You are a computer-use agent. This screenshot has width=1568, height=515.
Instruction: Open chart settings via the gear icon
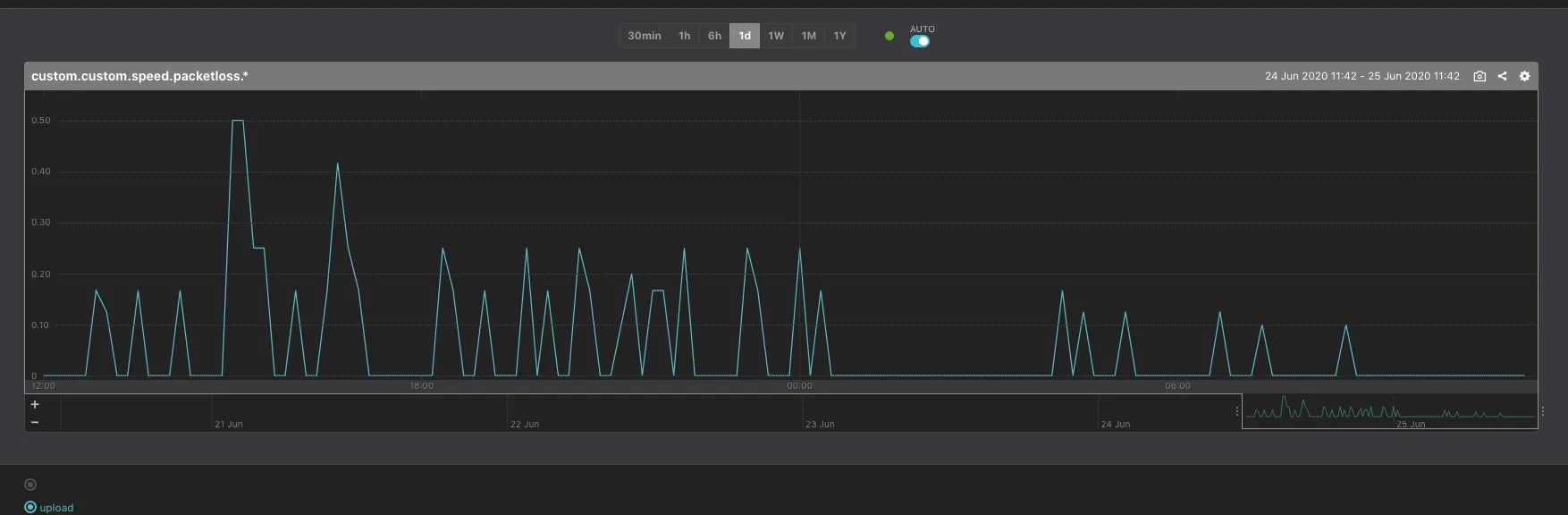(1524, 76)
